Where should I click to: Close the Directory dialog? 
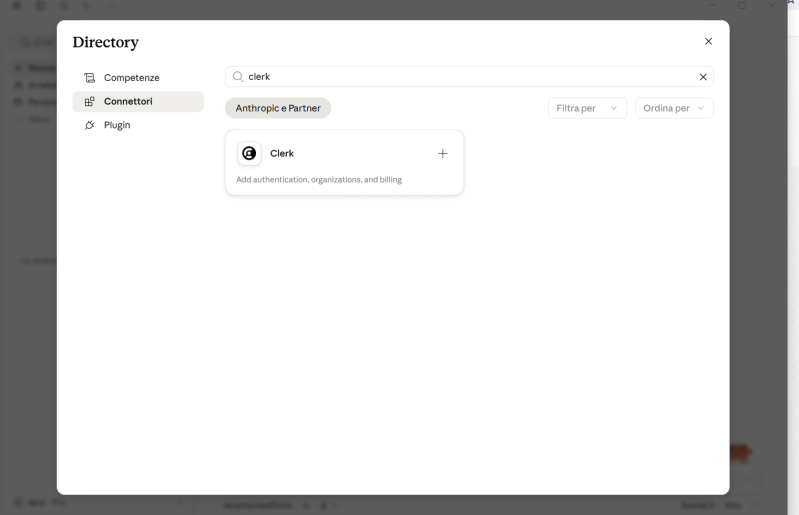[708, 41]
